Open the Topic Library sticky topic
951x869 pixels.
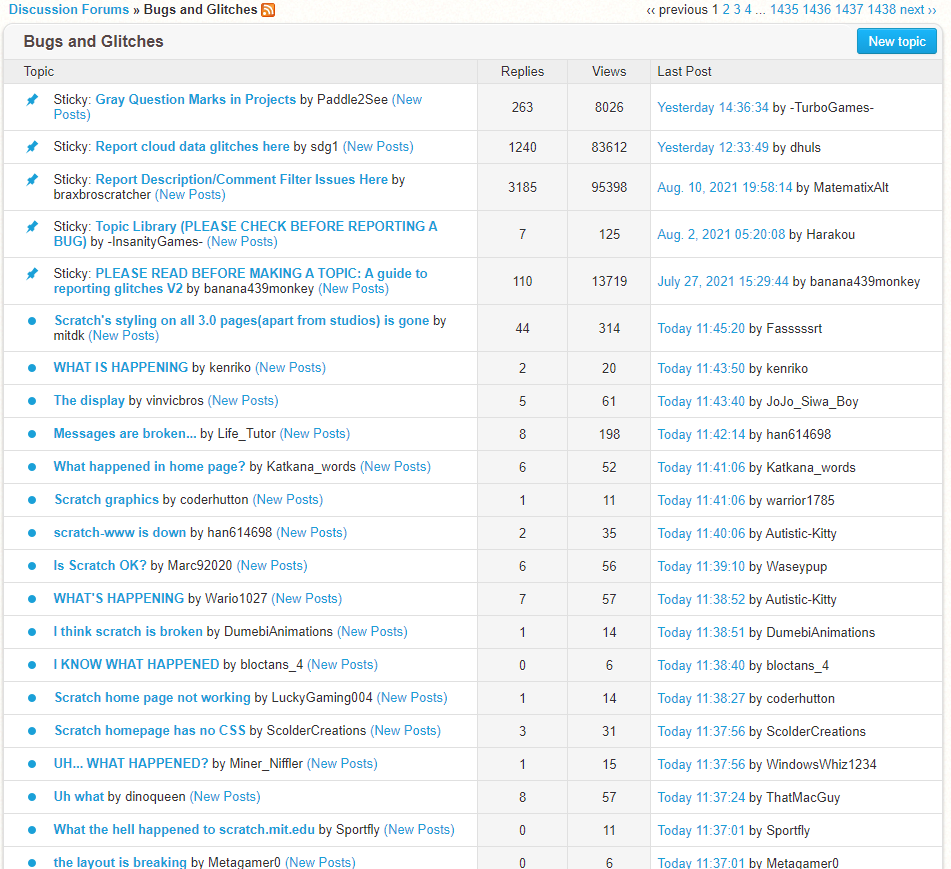point(246,233)
